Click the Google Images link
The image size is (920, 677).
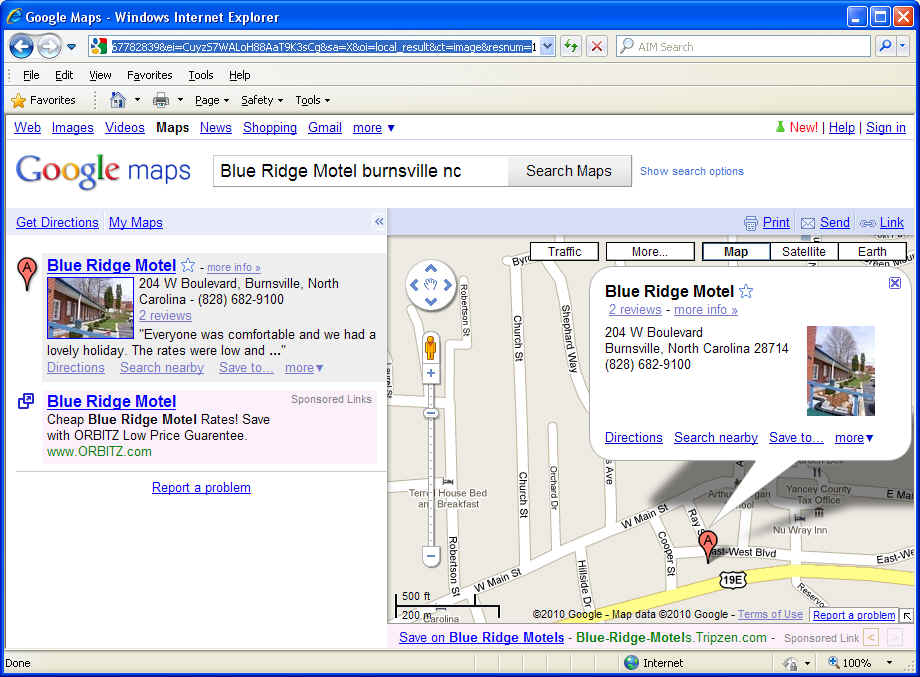(73, 127)
